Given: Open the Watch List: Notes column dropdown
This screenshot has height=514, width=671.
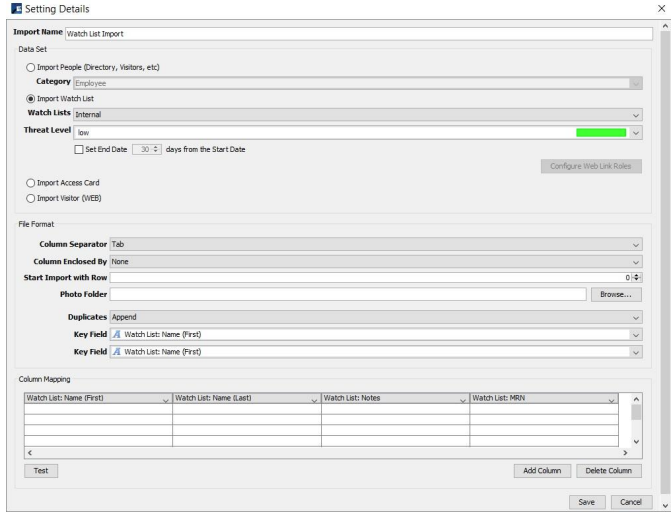Looking at the screenshot, I should 462,399.
